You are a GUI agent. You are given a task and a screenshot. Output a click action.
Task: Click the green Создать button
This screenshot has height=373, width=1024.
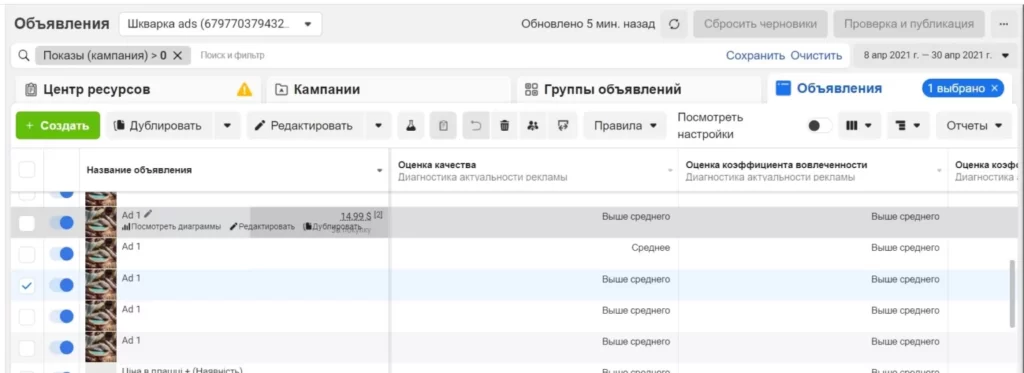click(57, 125)
